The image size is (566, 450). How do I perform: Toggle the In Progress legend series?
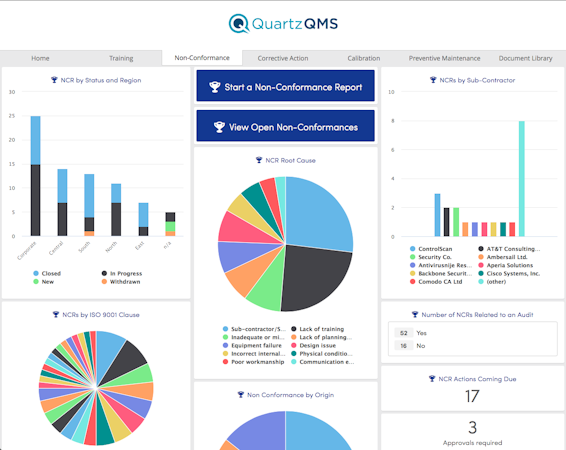(x=122, y=274)
